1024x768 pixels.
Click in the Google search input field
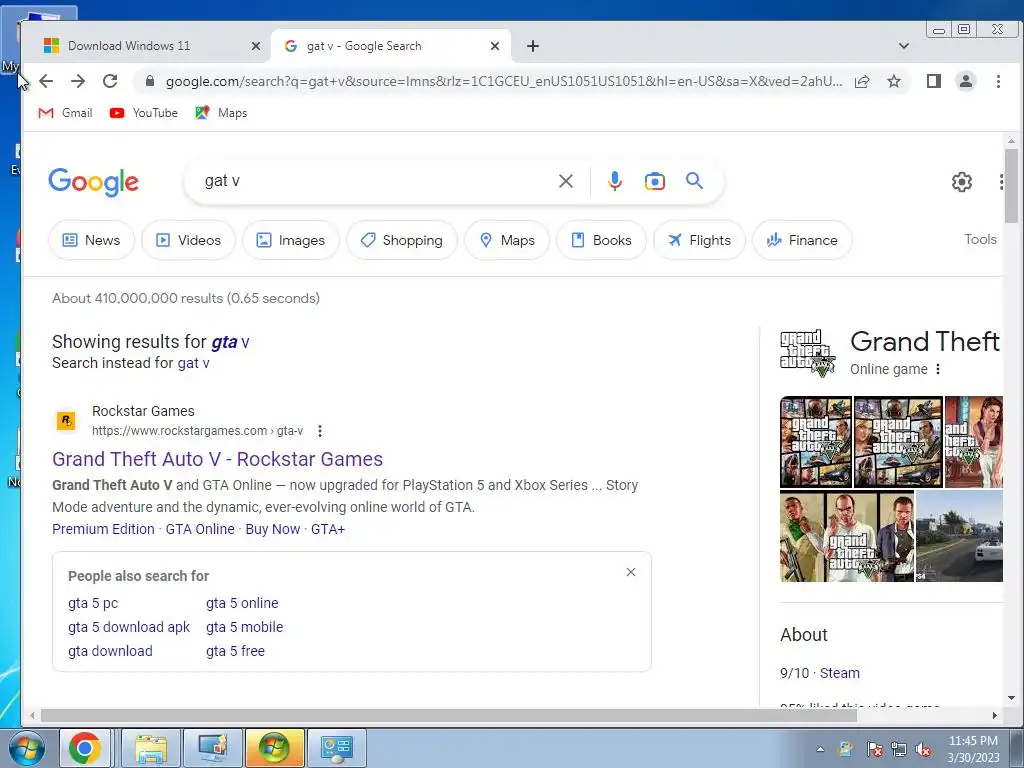(x=372, y=181)
